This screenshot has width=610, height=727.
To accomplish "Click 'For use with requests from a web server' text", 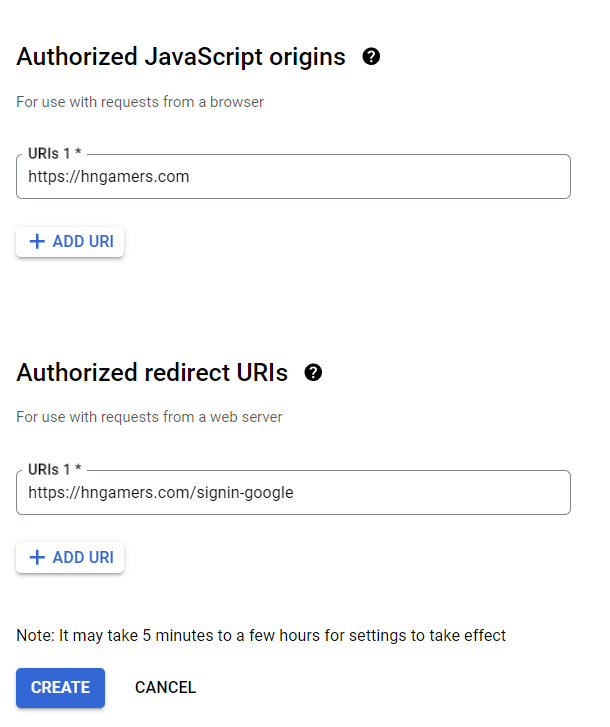I will point(149,416).
